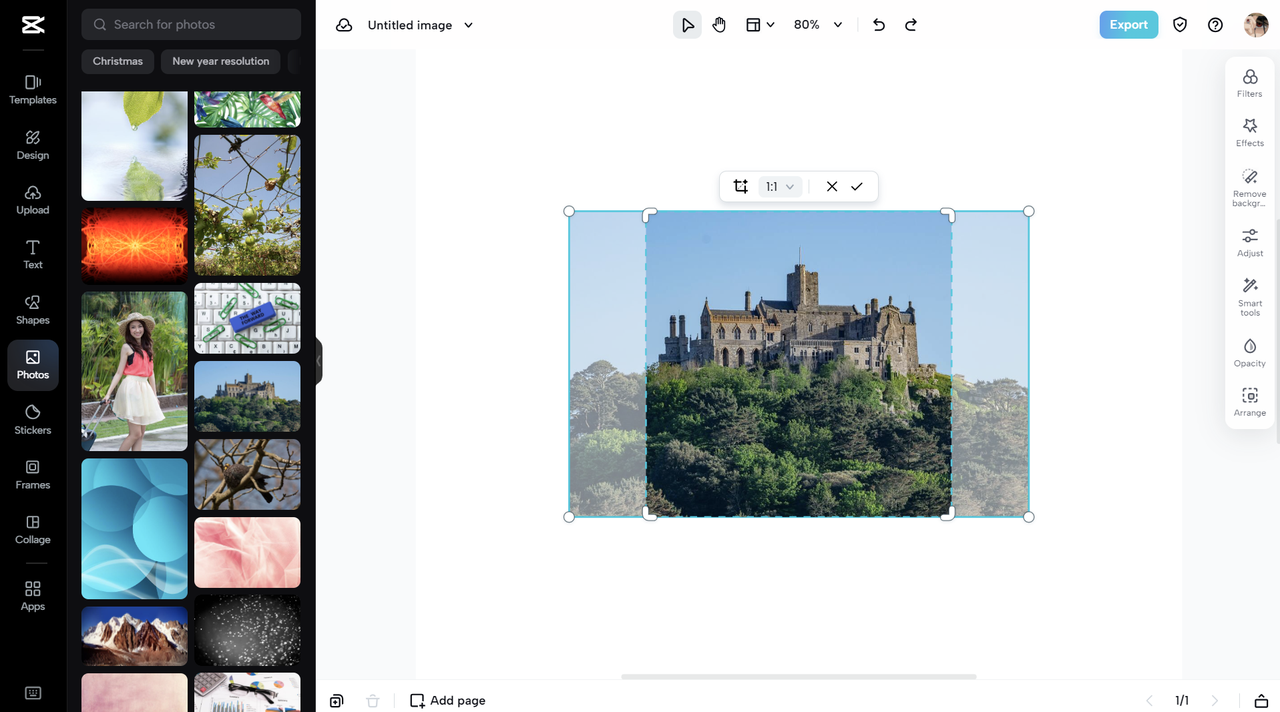Select the bird on branches photo
Viewport: 1280px width, 712px height.
click(x=247, y=475)
